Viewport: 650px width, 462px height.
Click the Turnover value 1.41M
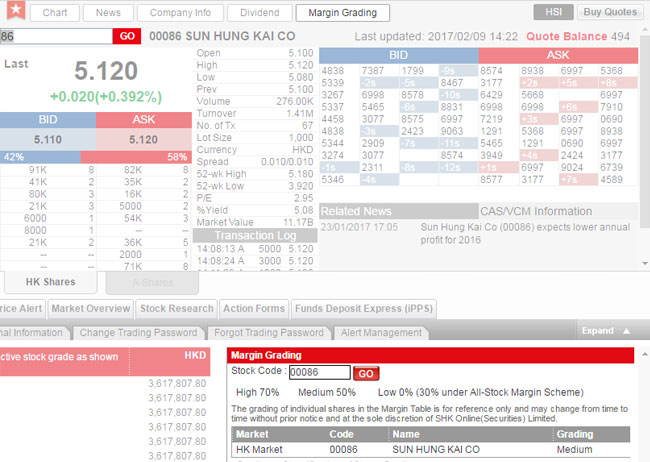[x=300, y=113]
